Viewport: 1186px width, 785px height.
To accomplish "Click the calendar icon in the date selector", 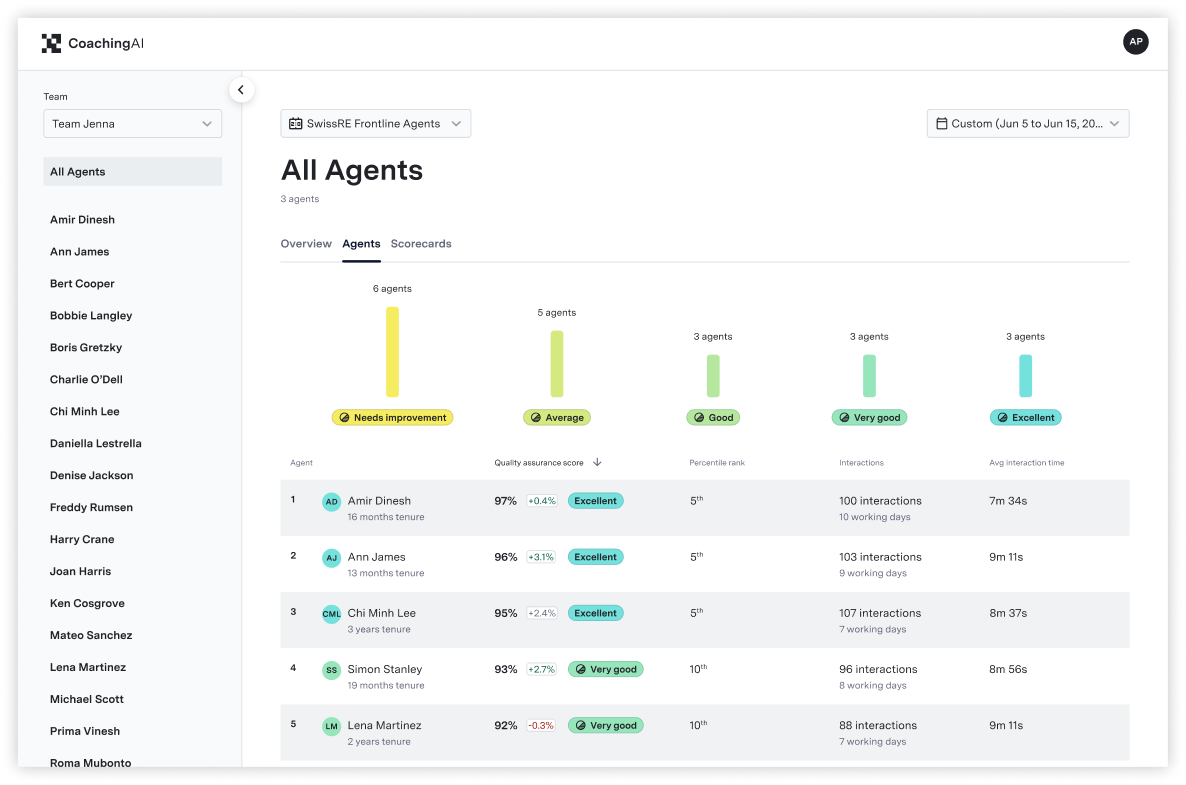I will (941, 123).
